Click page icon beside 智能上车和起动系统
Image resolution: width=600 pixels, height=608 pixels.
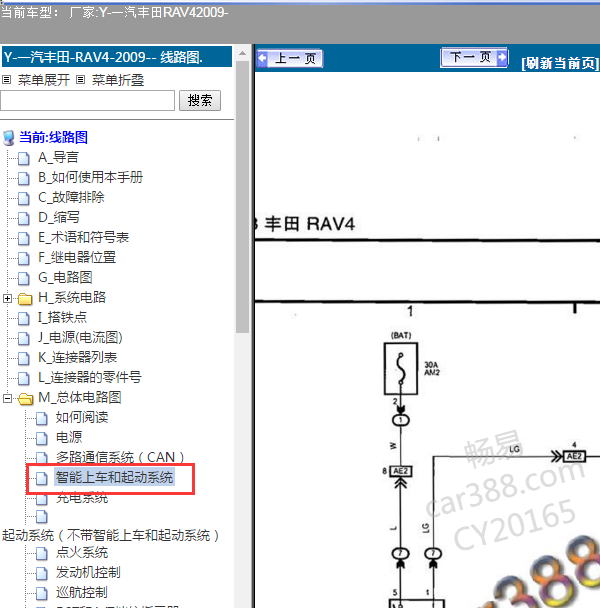(41, 478)
